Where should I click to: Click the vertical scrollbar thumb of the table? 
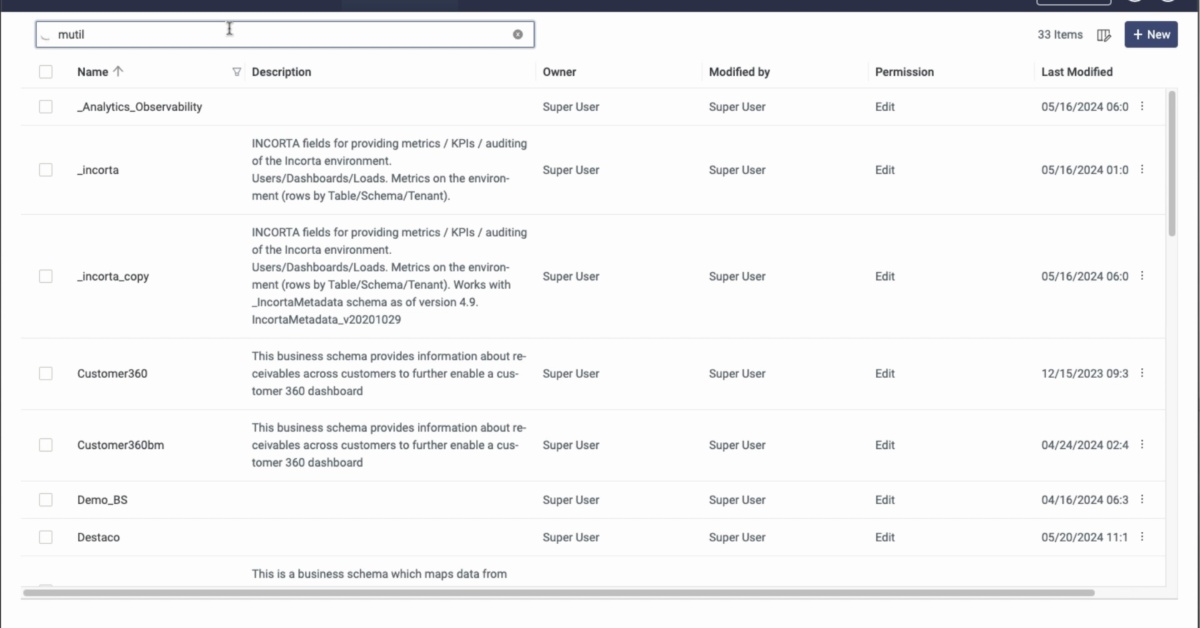[x=1172, y=166]
